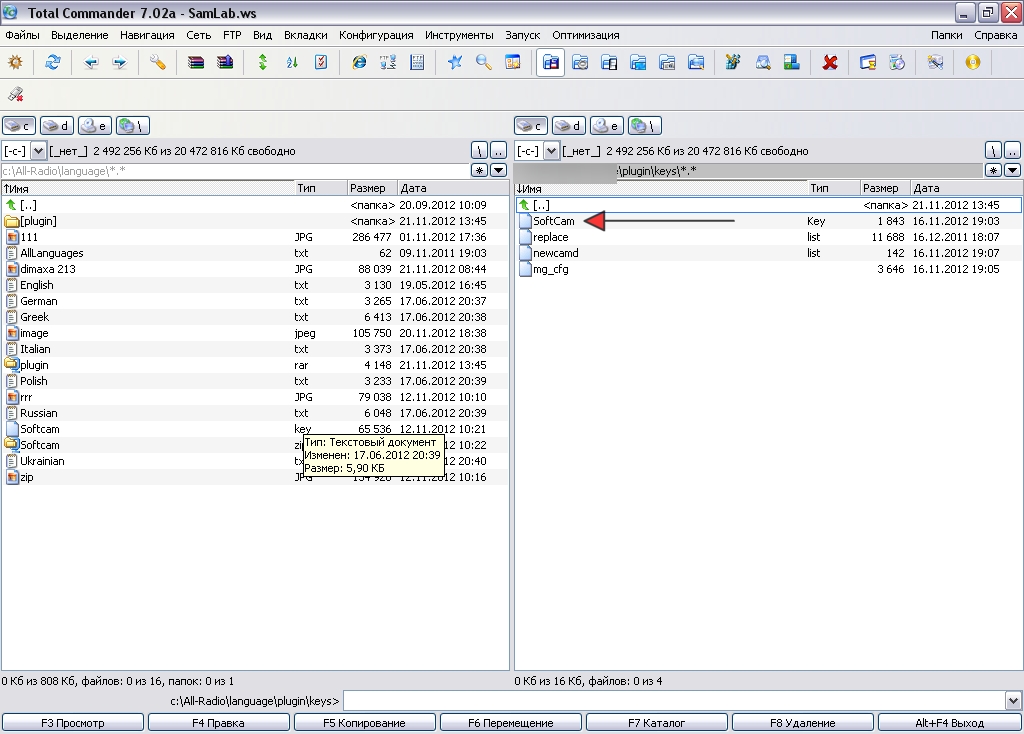Click the blue star favorites icon
The height and width of the screenshot is (734, 1024).
pos(455,63)
